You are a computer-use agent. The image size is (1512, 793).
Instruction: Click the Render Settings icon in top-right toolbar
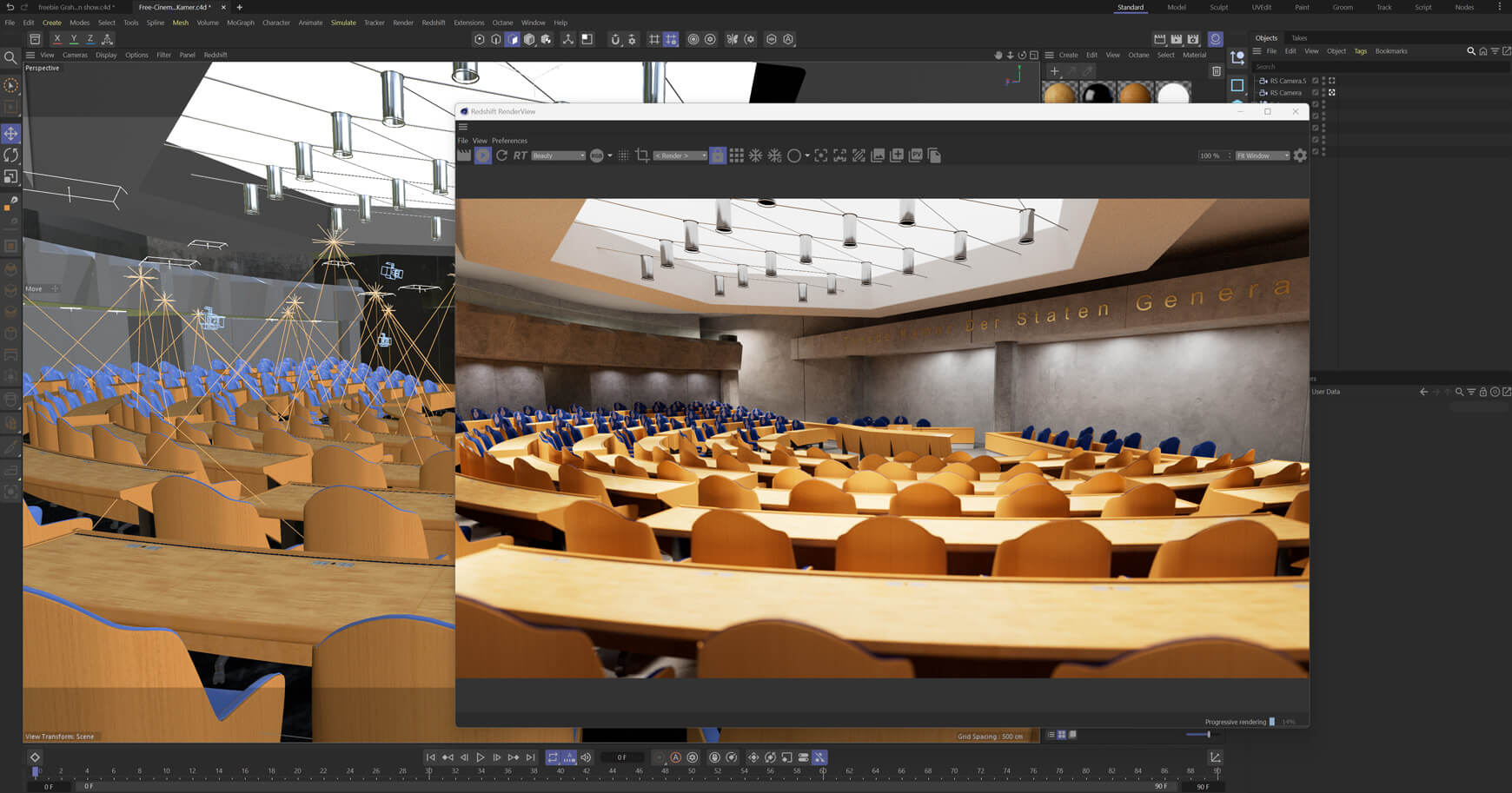1193,39
